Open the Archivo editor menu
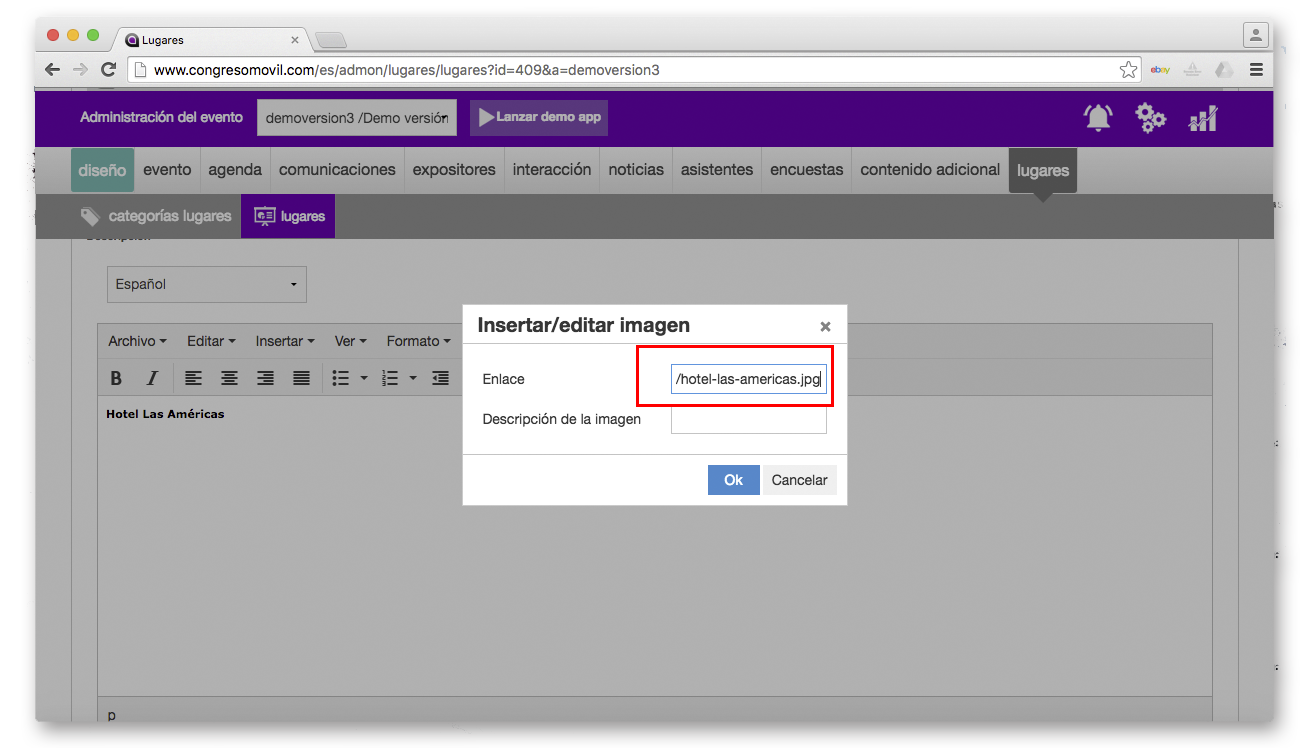This screenshot has height=748, width=1300. click(137, 341)
